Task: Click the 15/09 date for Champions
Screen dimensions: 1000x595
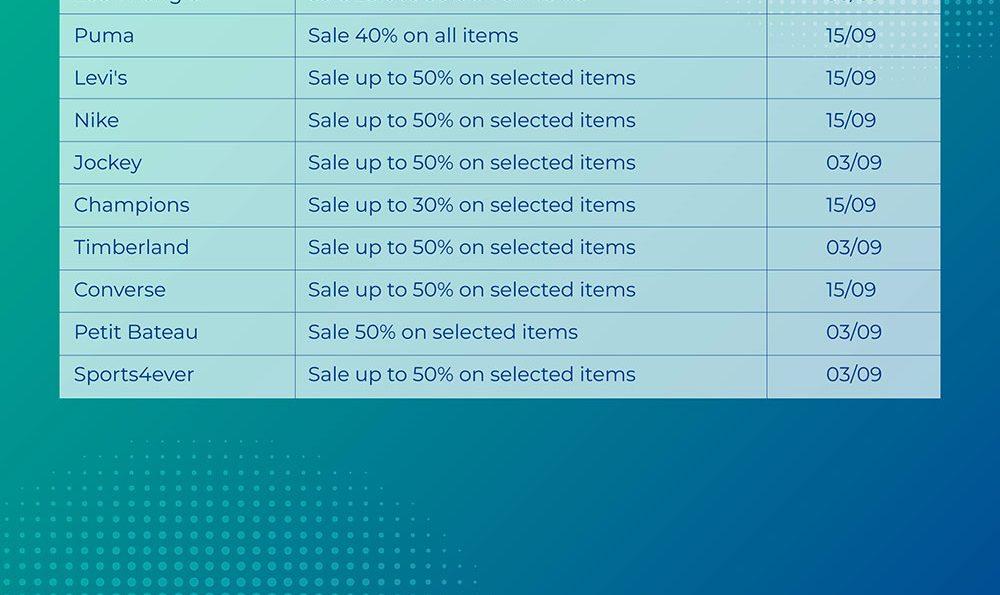Action: click(x=851, y=205)
